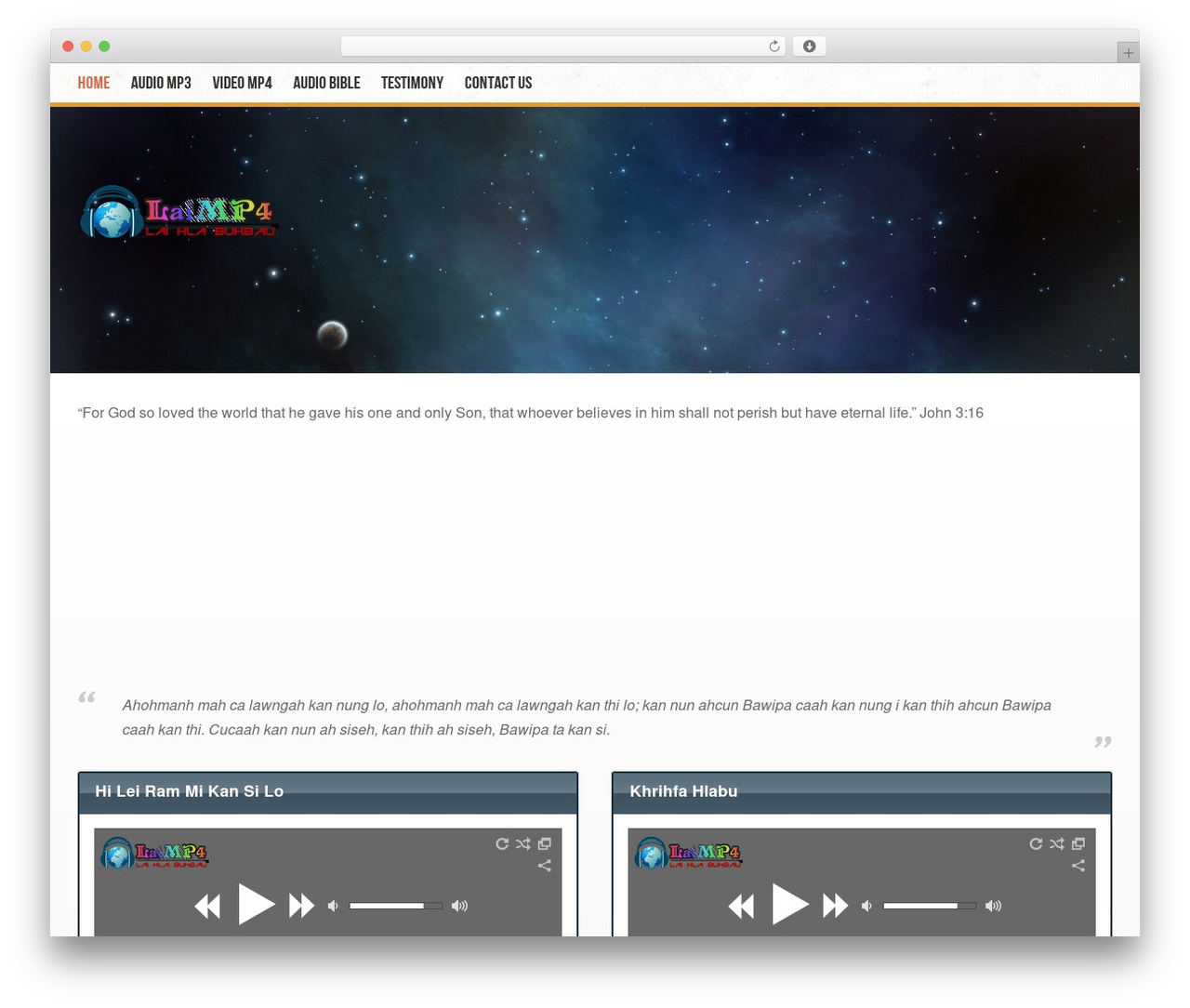Mute the Hi Lei Ram Mi Kan Si Lo player
The width and height of the screenshot is (1190, 1008).
click(x=333, y=906)
